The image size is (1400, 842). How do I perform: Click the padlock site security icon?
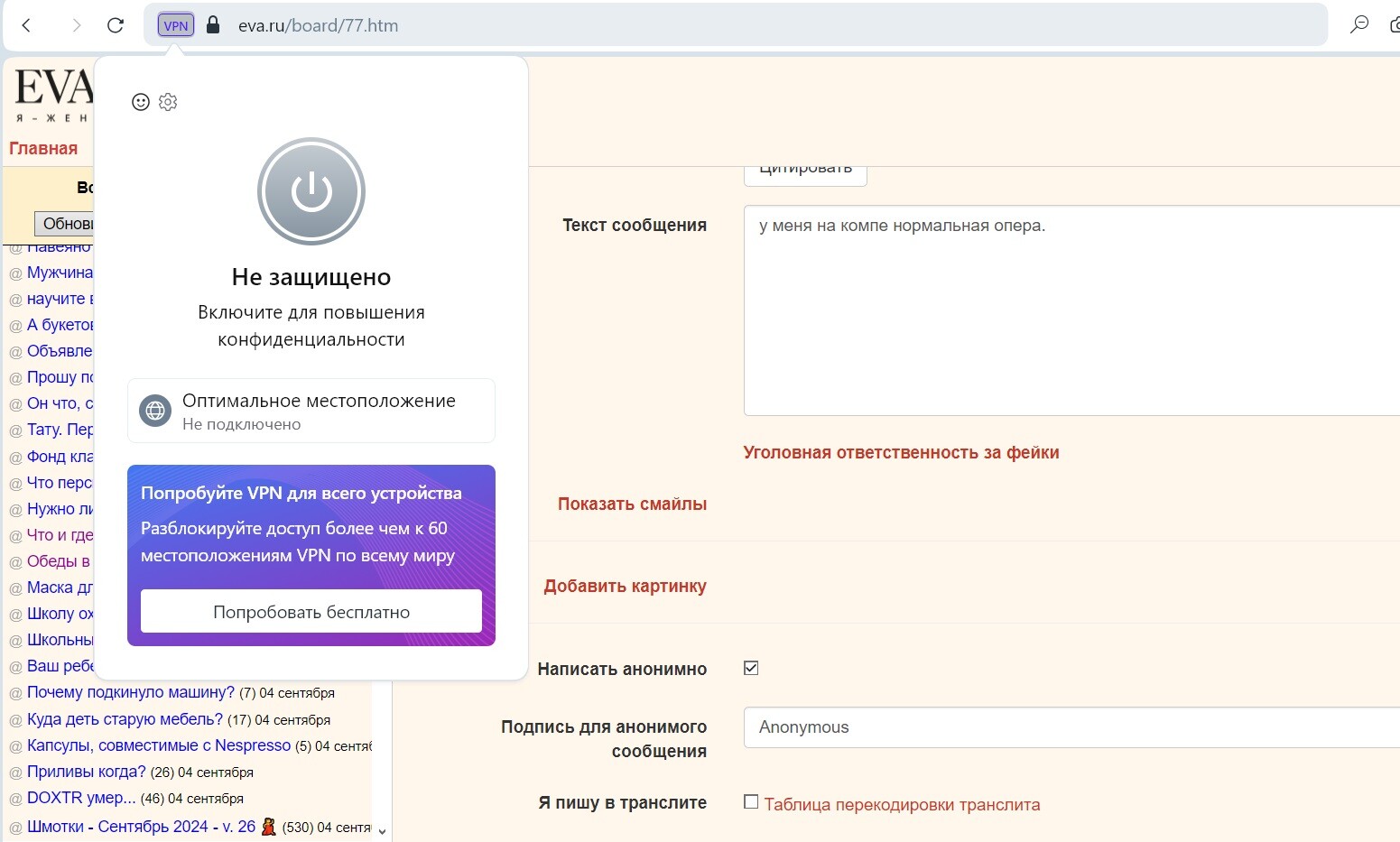click(x=213, y=25)
